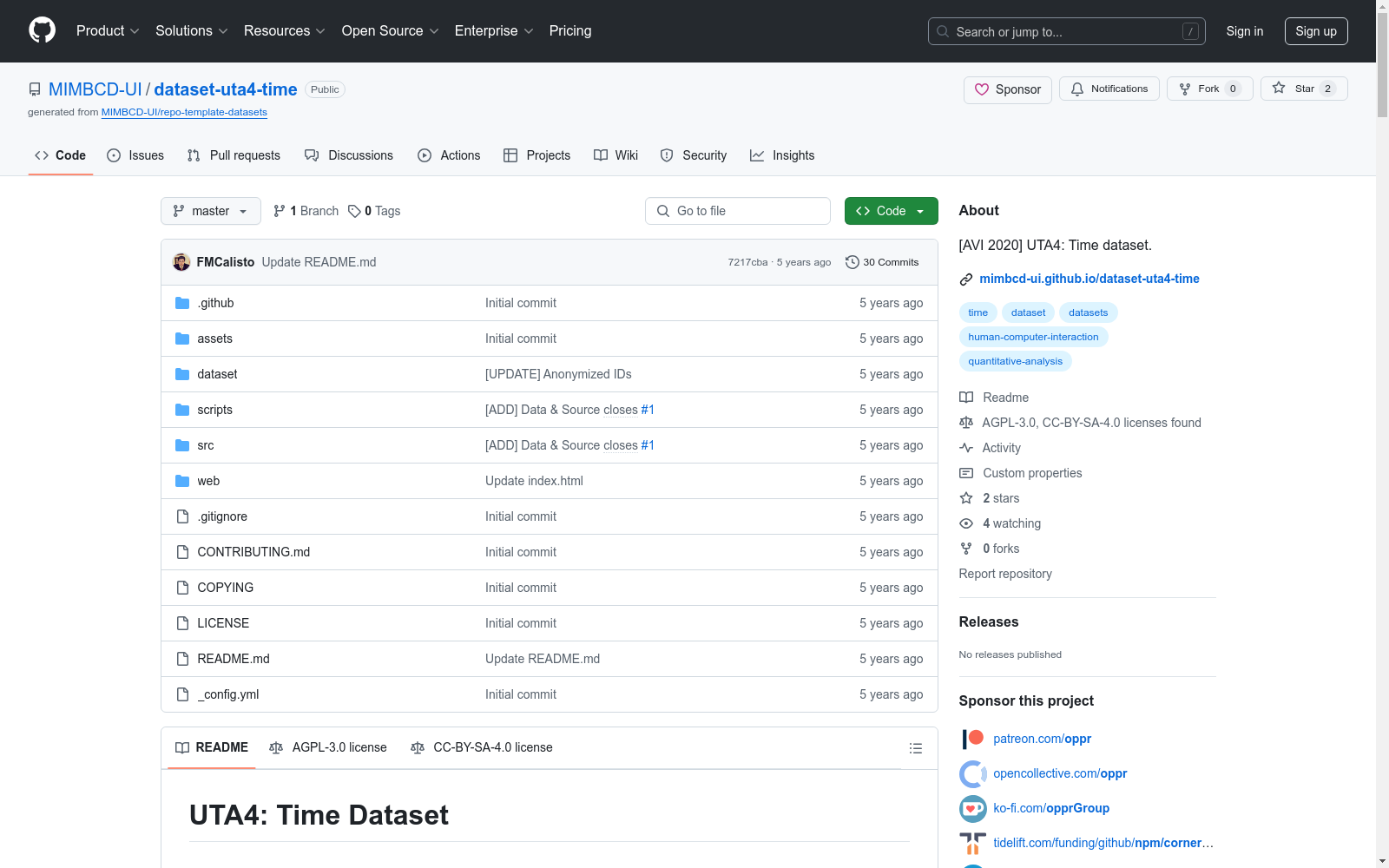Switch to the AGPL-3.0 license tab
Image resolution: width=1389 pixels, height=868 pixels.
(x=328, y=747)
